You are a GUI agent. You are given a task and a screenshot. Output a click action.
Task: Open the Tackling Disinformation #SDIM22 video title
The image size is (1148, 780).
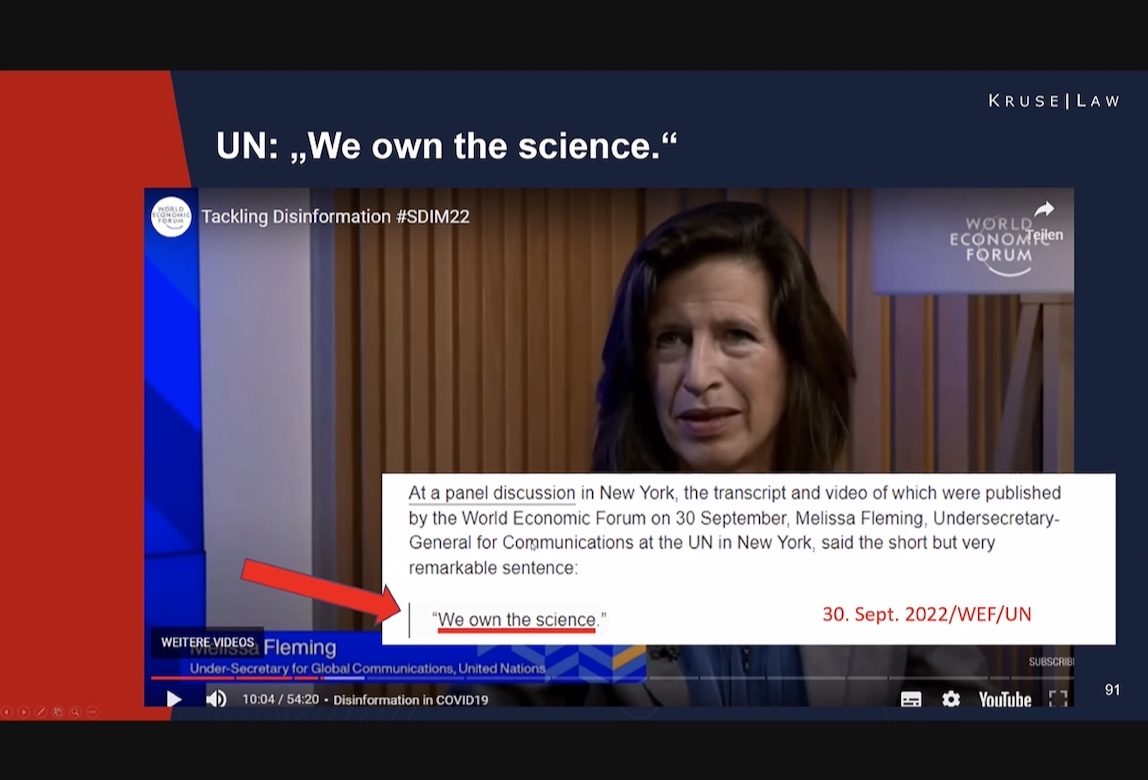pyautogui.click(x=335, y=217)
